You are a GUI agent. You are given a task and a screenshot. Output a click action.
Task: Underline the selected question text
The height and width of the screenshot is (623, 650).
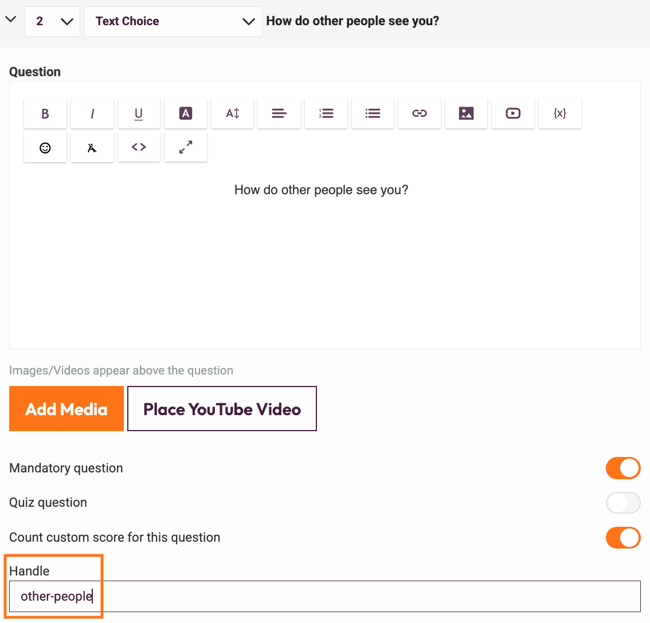138,114
